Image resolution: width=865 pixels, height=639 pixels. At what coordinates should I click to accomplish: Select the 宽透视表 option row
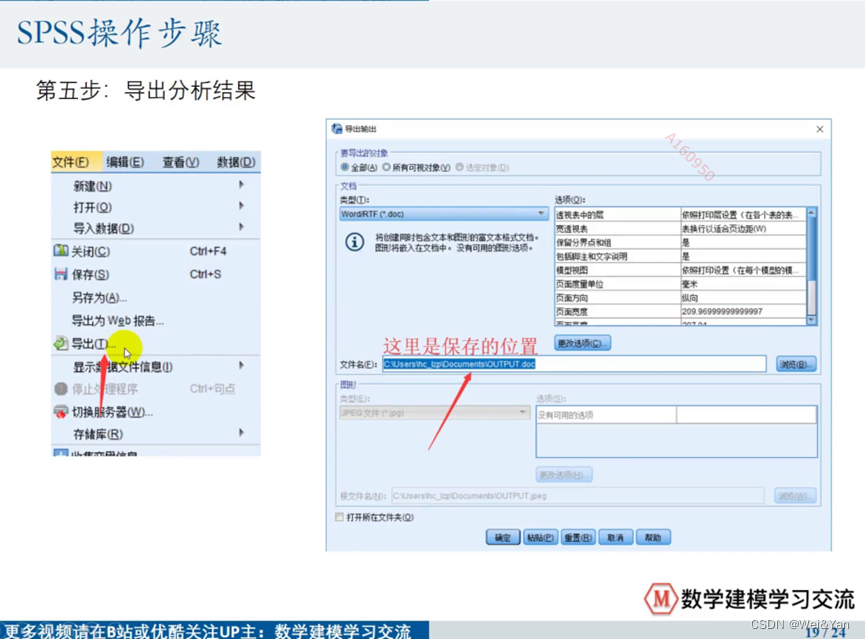680,228
